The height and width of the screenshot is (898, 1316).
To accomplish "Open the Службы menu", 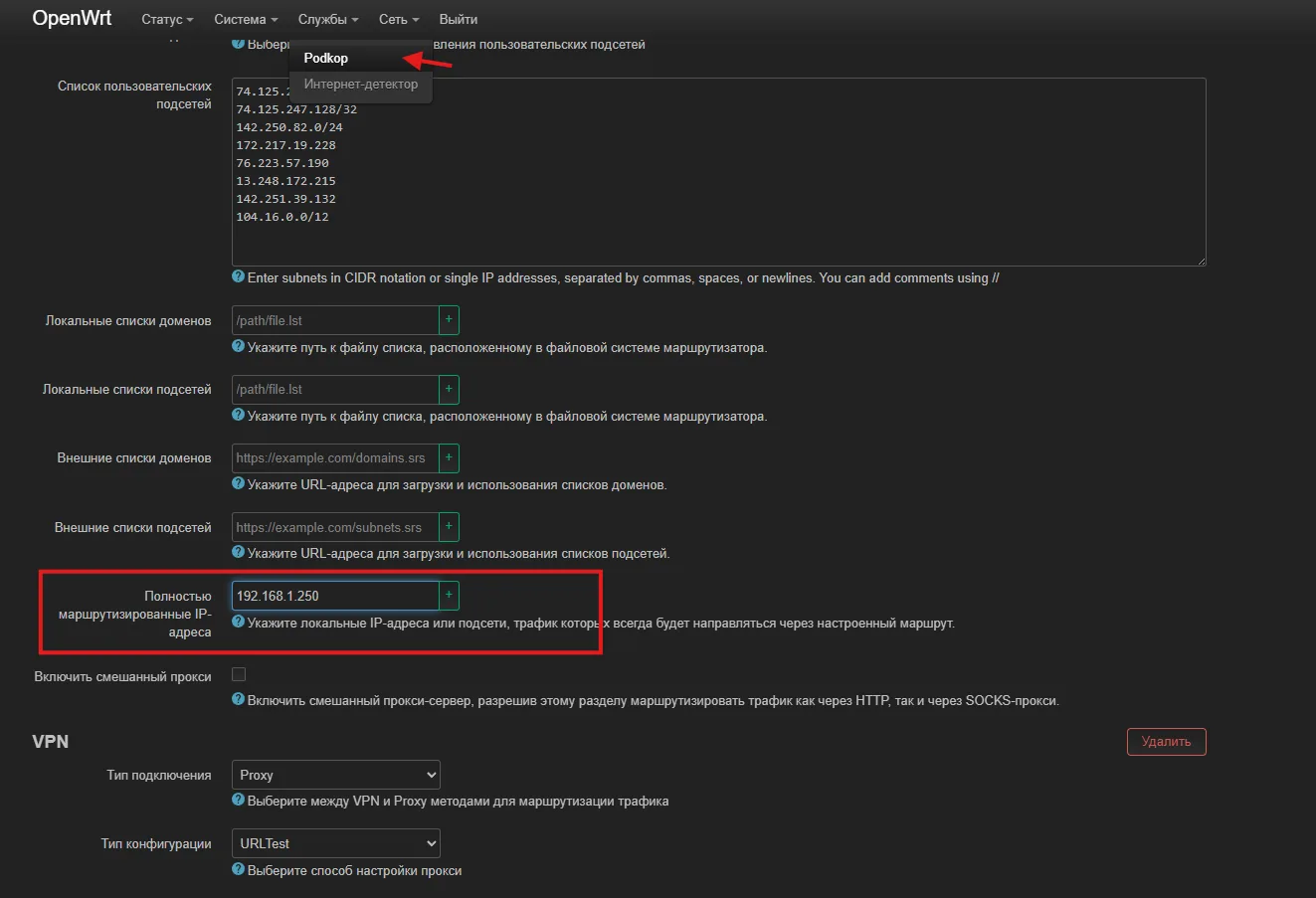I will [x=328, y=19].
